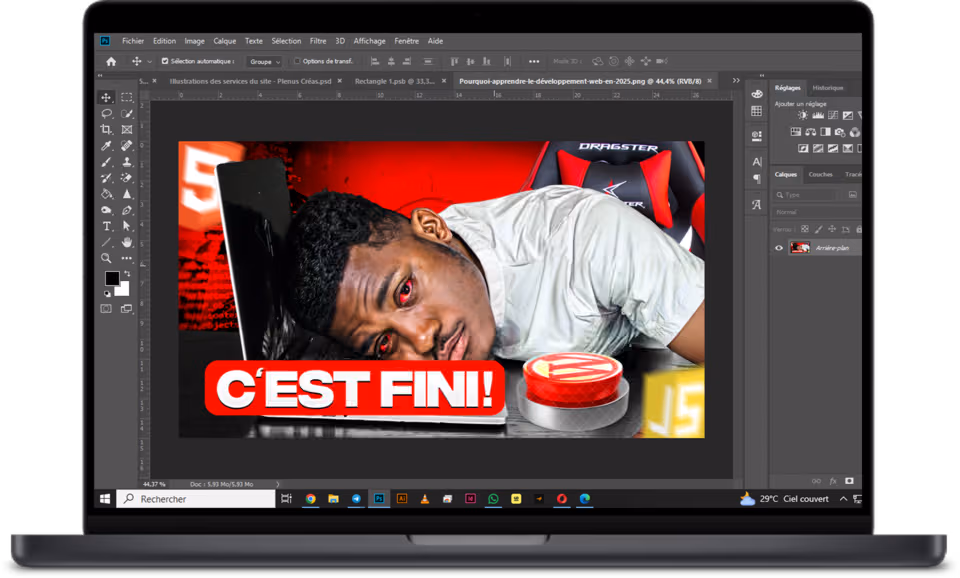Enable the Options de transf. checkbox
This screenshot has height=578, width=960.
(x=297, y=61)
